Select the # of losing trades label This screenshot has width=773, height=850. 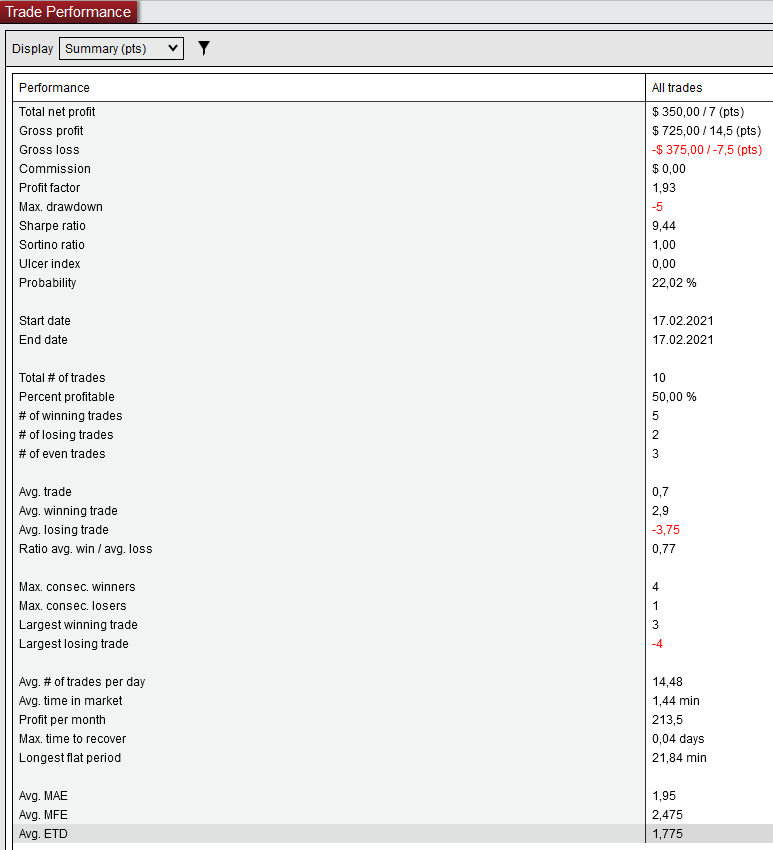coord(66,434)
